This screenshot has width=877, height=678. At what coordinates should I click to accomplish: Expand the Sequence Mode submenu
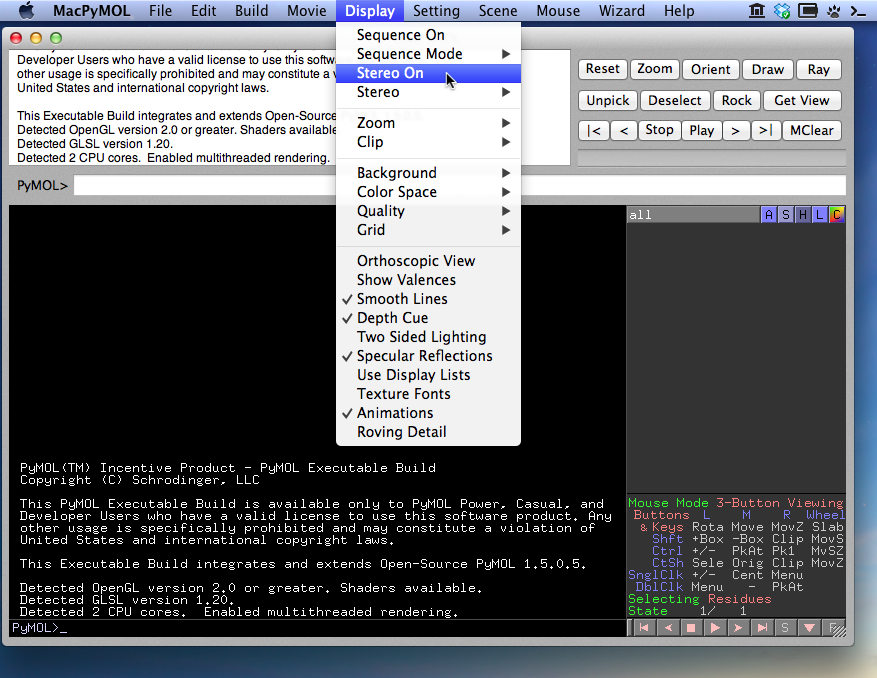tap(428, 54)
